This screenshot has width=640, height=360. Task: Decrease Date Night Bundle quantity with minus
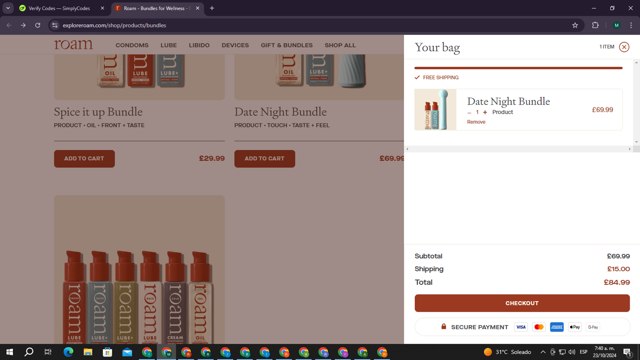pos(469,112)
